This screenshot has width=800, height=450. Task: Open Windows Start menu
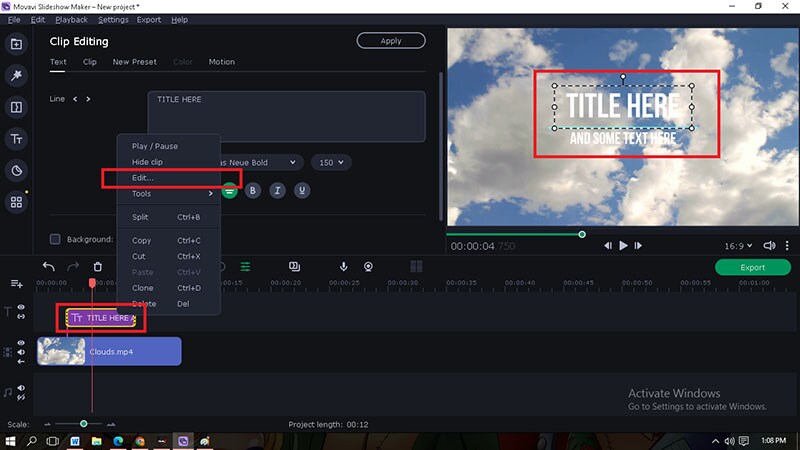point(10,441)
